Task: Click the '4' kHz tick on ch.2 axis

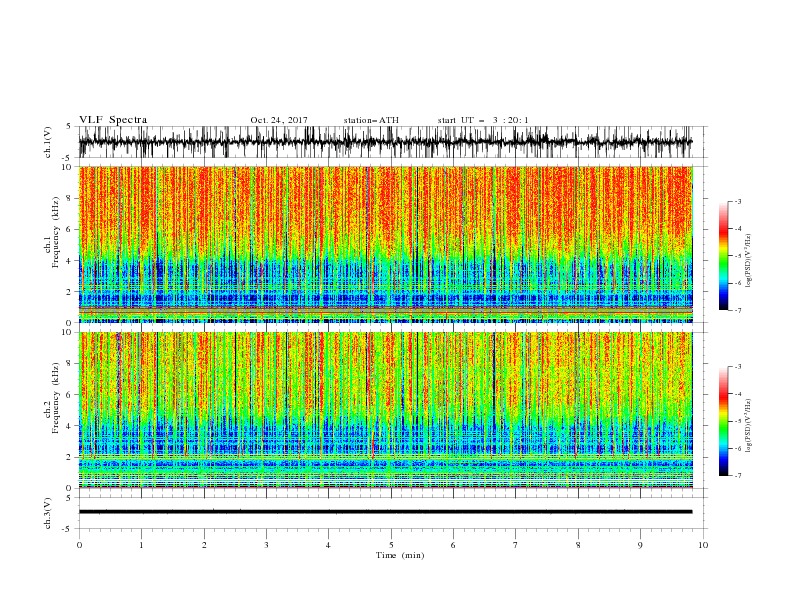Action: coord(70,426)
